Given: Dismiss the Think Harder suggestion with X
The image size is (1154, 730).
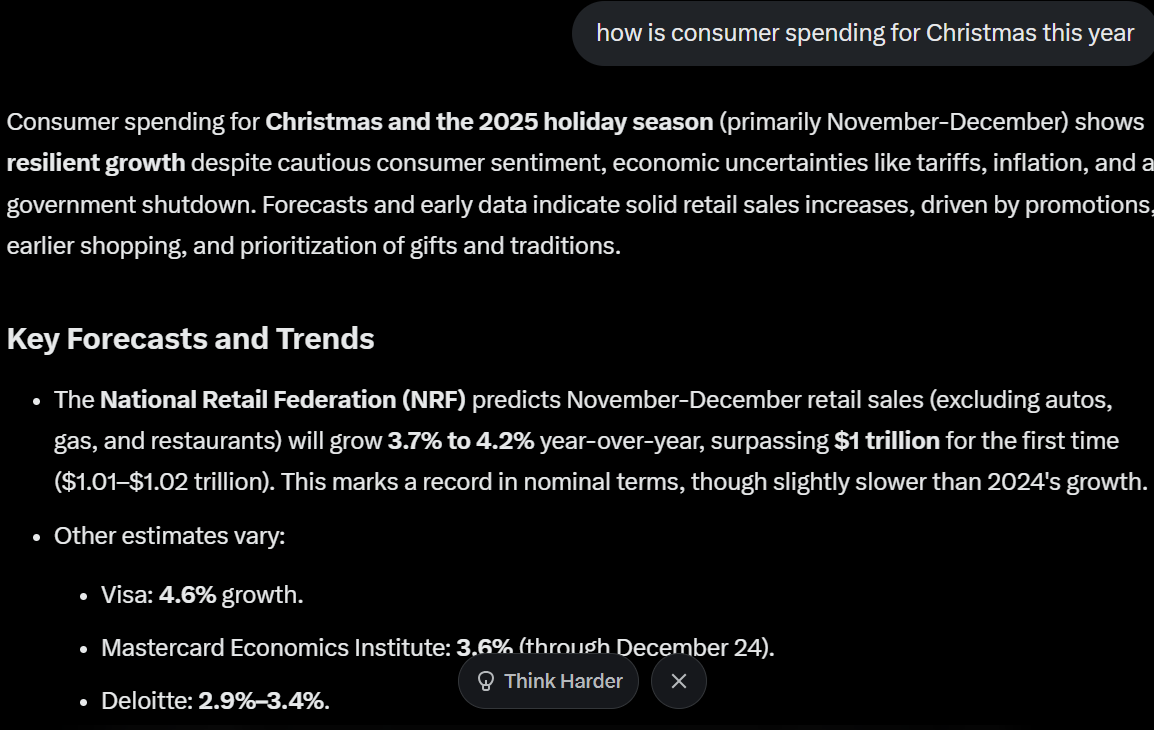Looking at the screenshot, I should [x=678, y=681].
